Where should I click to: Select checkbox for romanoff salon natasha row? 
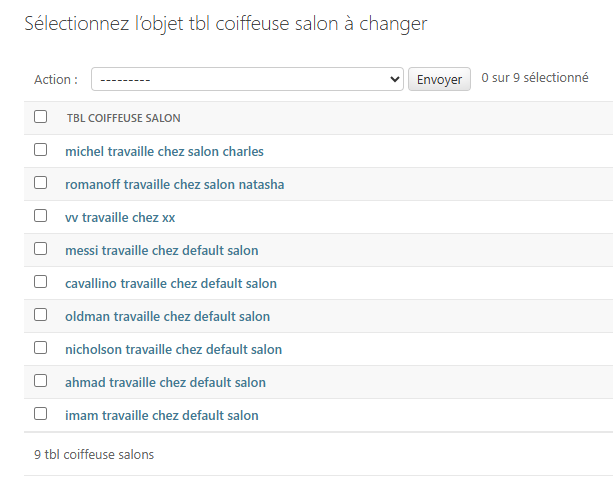(41, 183)
